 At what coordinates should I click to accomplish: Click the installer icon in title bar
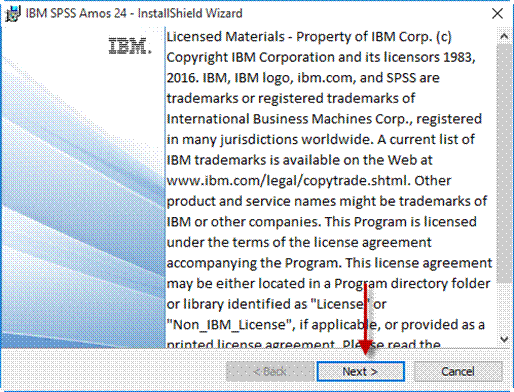click(x=13, y=13)
